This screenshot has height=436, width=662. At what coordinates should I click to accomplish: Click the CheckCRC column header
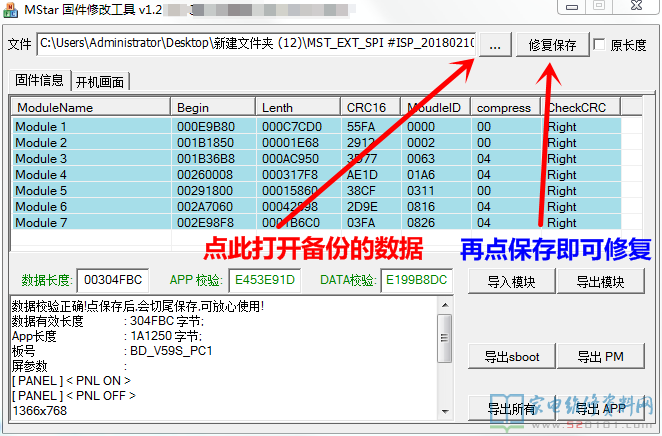coord(581,107)
